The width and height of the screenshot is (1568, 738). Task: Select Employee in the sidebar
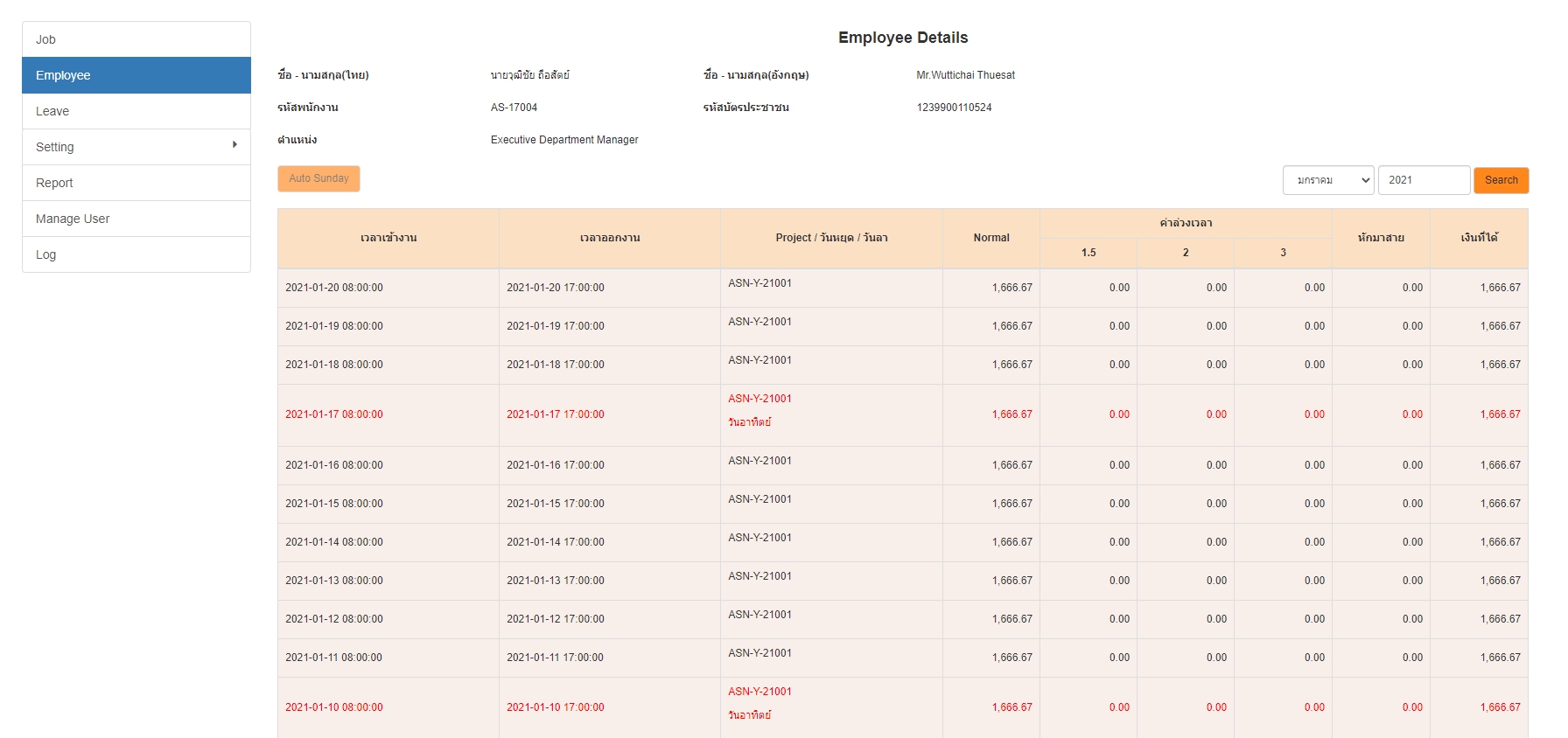(x=136, y=75)
